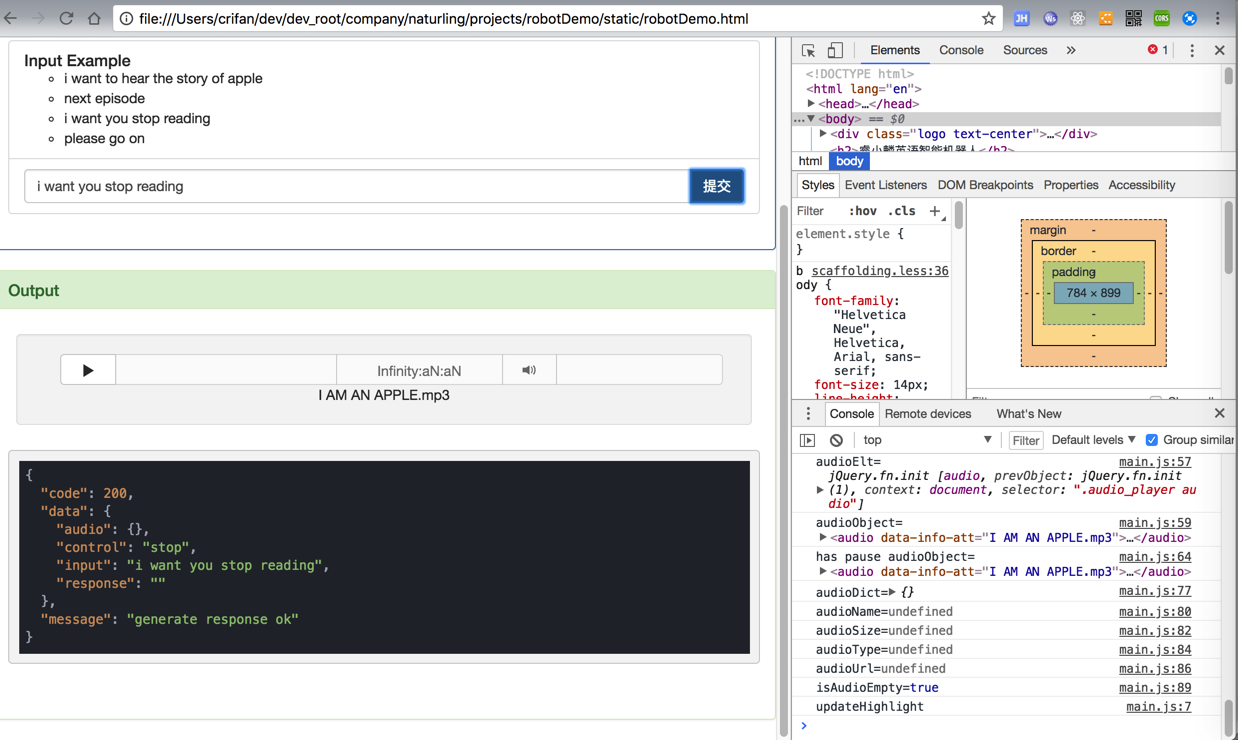Screen dimensions: 1238x741
Task: Open DevTools three-dot customize menu
Action: [1192, 50]
